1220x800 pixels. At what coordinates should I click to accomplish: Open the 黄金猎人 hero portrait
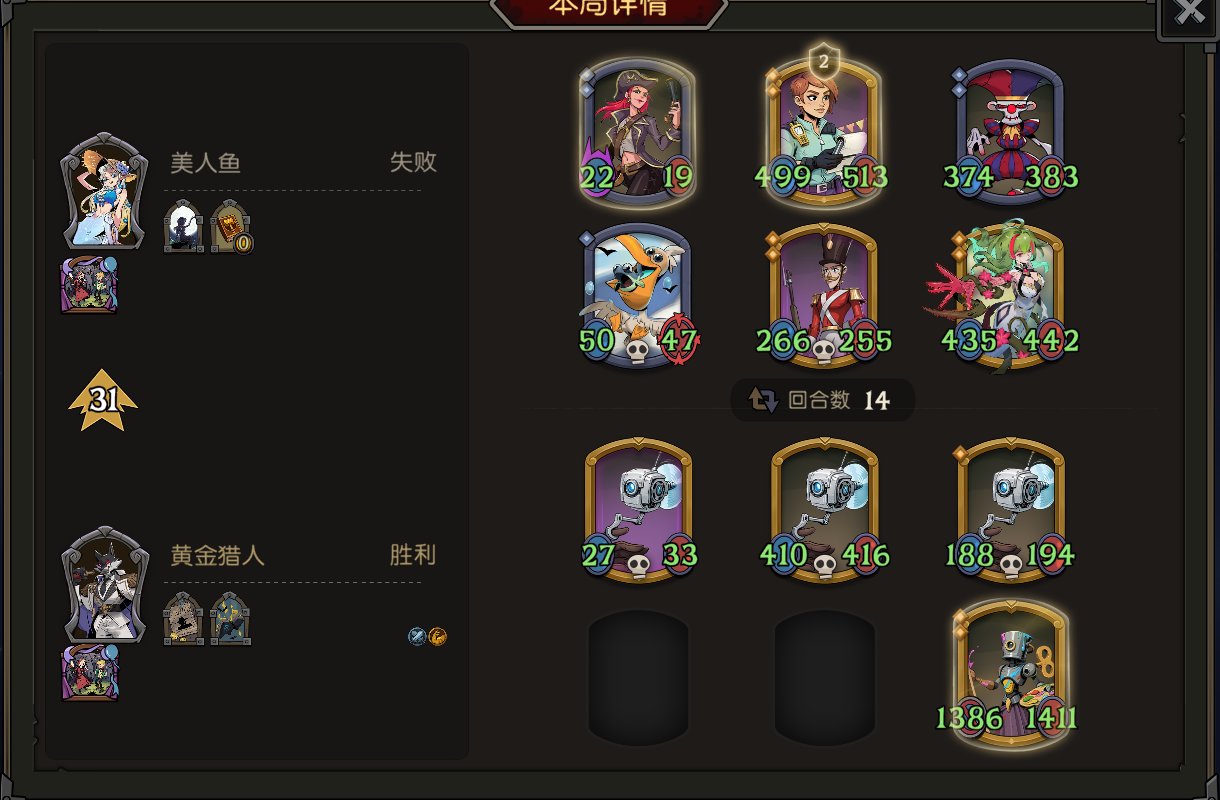(x=105, y=585)
